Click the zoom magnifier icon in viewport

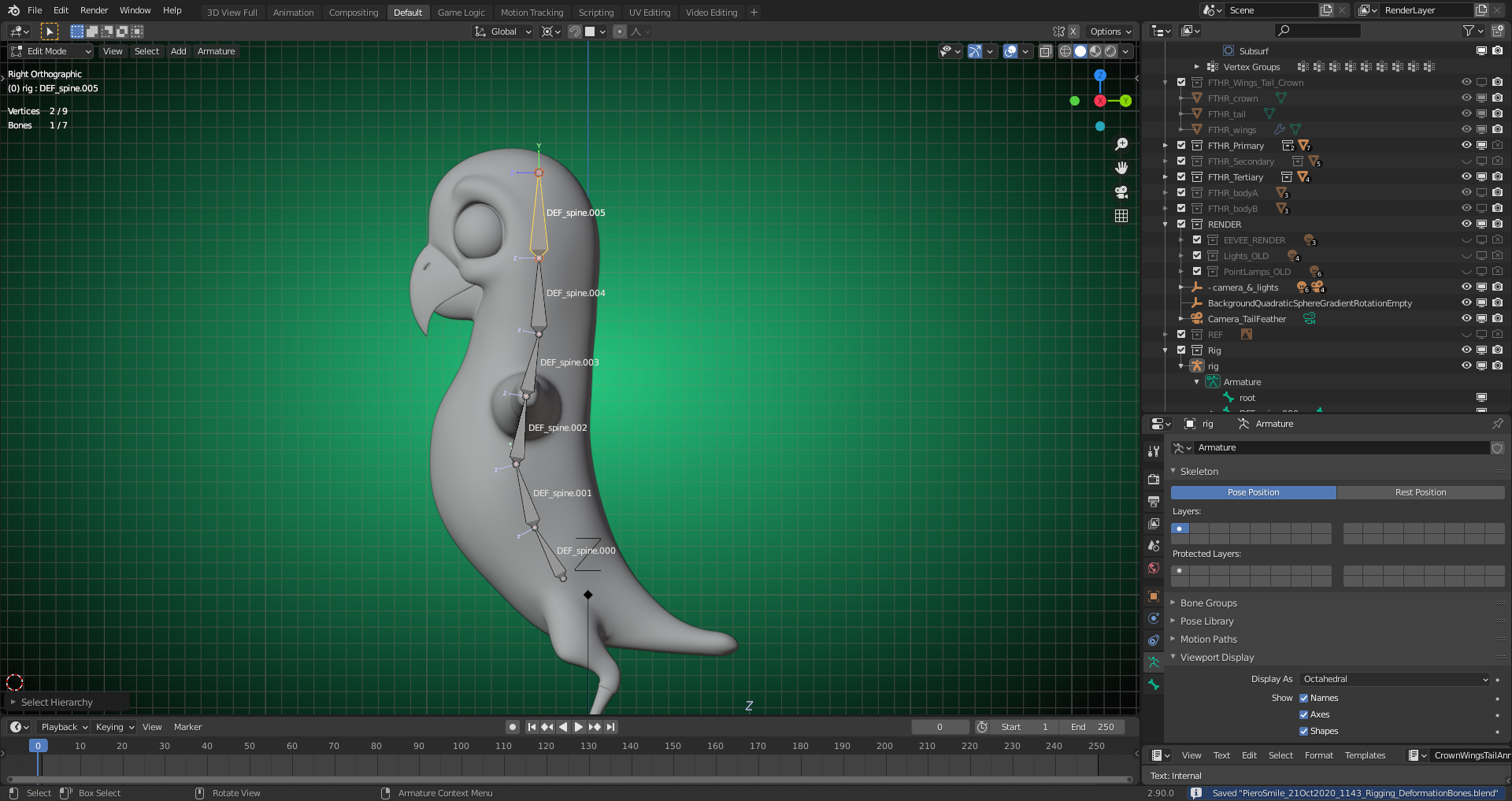(1121, 144)
